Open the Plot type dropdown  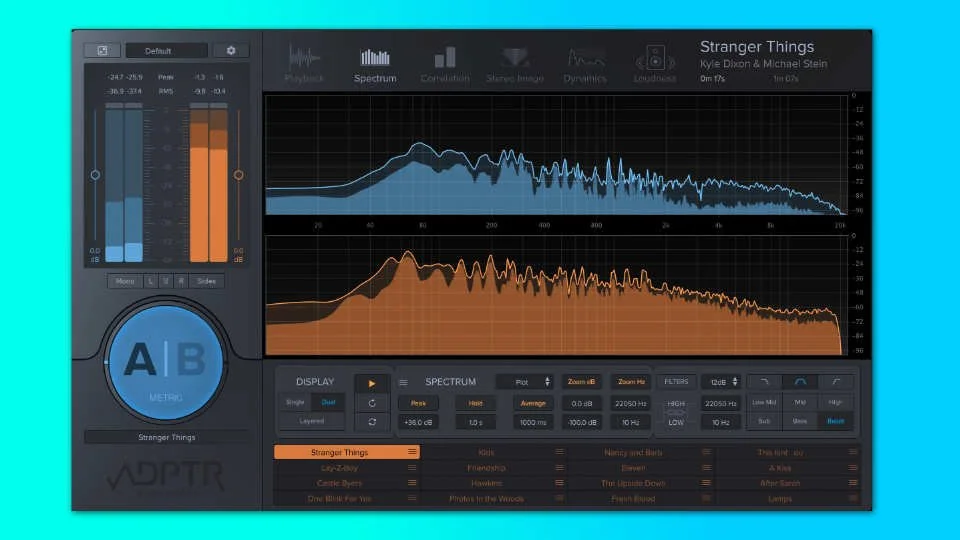click(x=525, y=382)
